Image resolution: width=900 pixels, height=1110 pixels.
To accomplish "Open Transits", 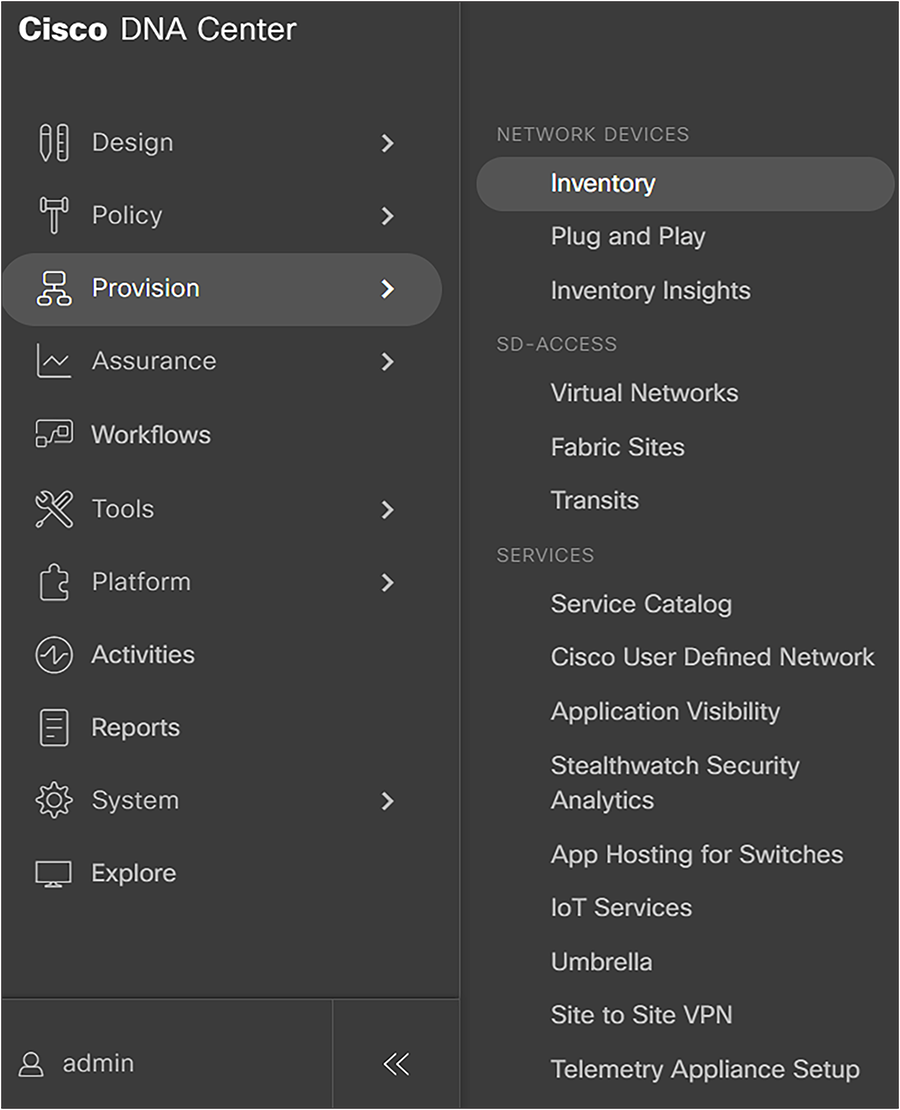I will [x=595, y=500].
